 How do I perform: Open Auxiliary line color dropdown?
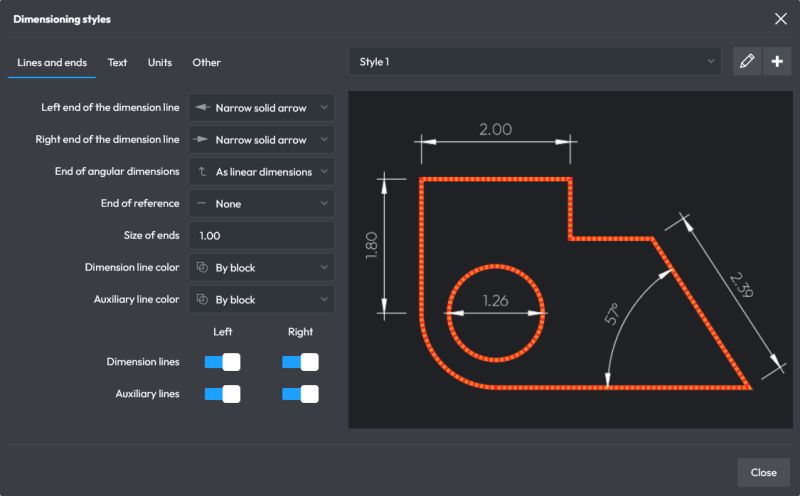point(262,300)
